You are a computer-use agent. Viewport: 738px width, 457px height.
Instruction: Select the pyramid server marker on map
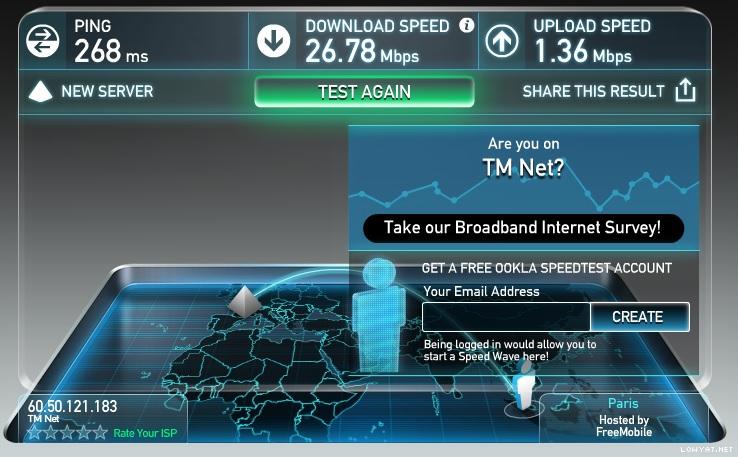244,300
